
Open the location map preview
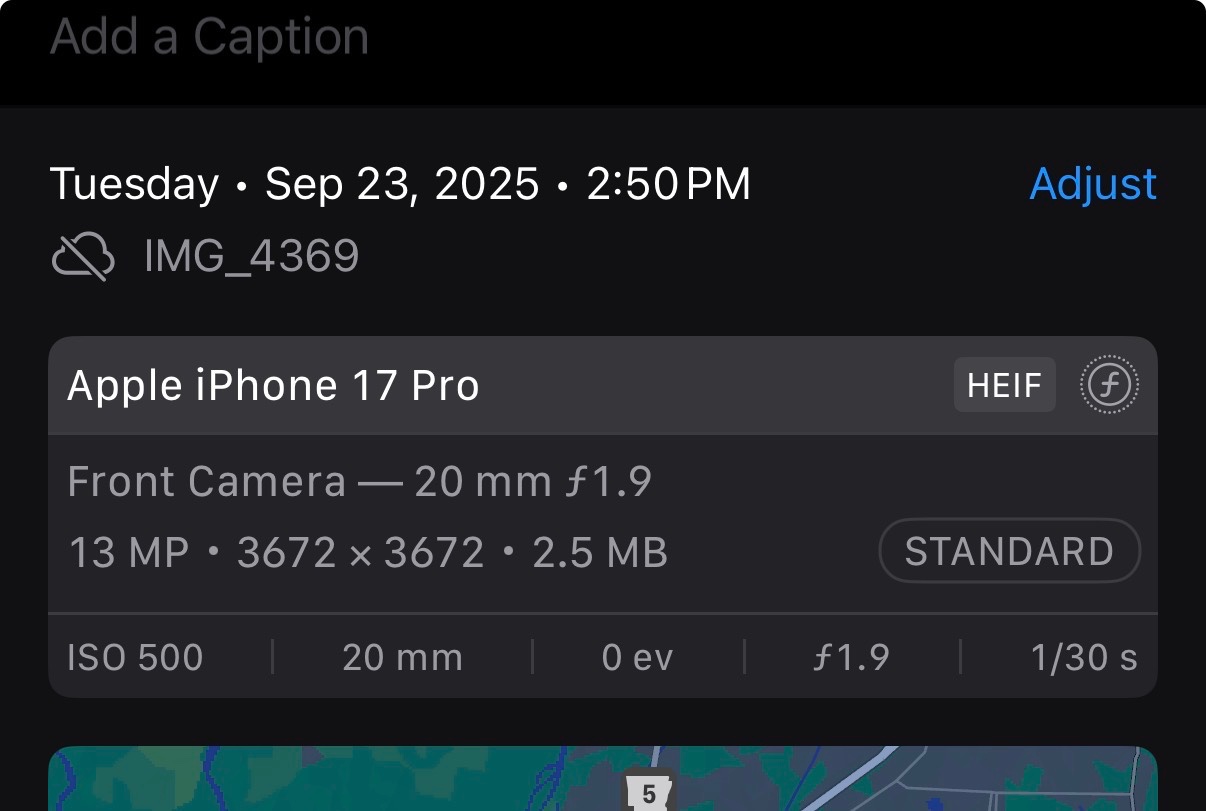tap(400, 780)
